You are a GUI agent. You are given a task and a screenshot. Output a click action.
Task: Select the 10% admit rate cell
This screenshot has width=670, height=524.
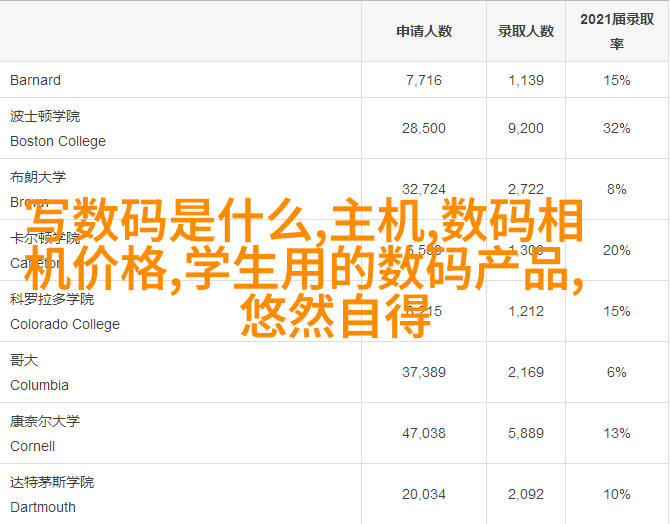tap(617, 495)
